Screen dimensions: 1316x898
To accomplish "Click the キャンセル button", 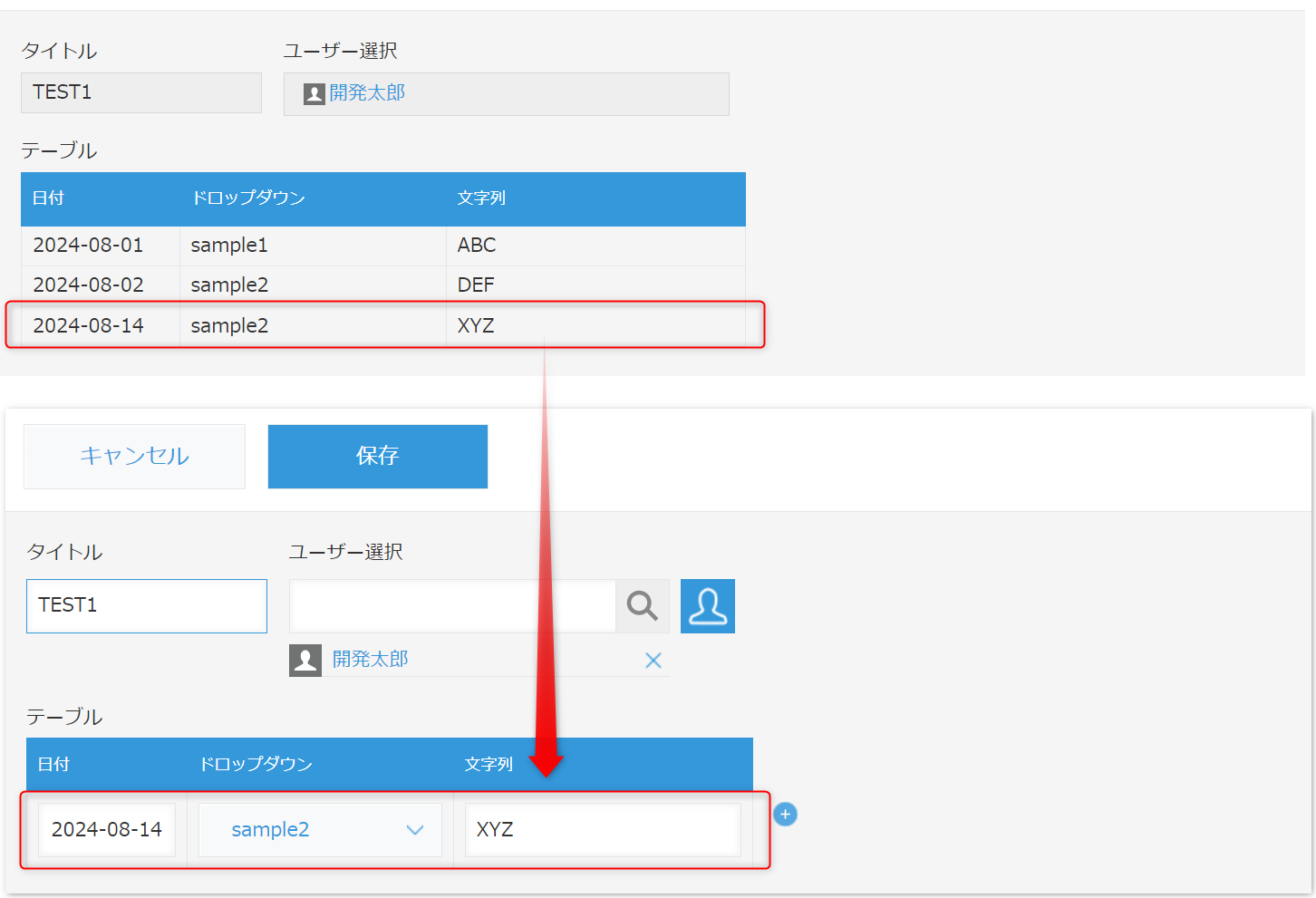I will click(x=134, y=457).
